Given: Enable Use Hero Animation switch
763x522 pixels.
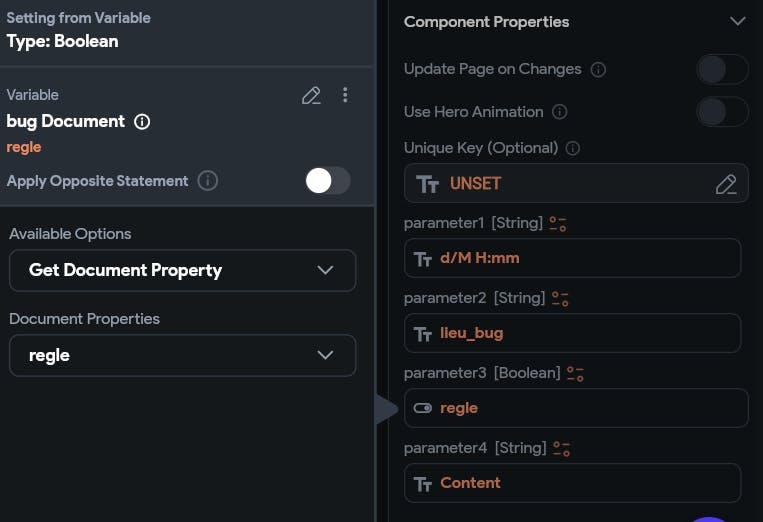Looking at the screenshot, I should (x=722, y=112).
